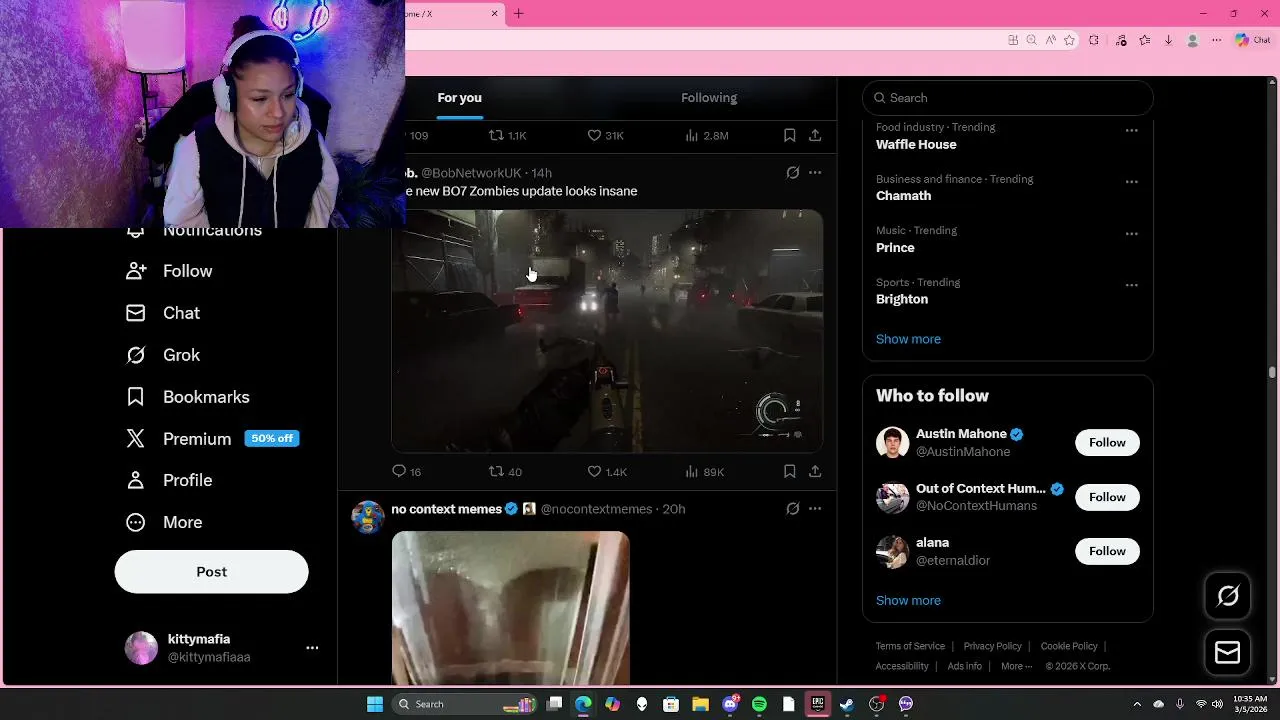Show more trending topics
Screen dimensions: 1280x720
pos(908,339)
